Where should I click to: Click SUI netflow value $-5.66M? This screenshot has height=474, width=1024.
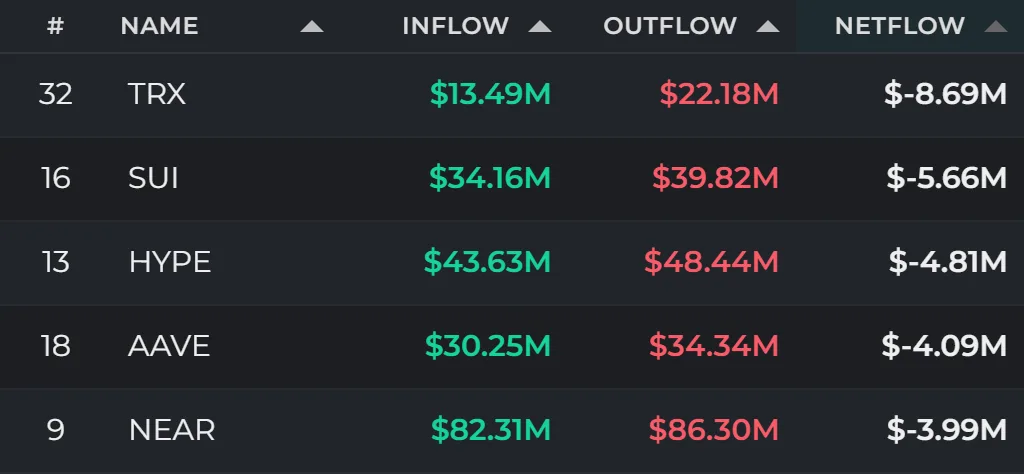coord(947,178)
